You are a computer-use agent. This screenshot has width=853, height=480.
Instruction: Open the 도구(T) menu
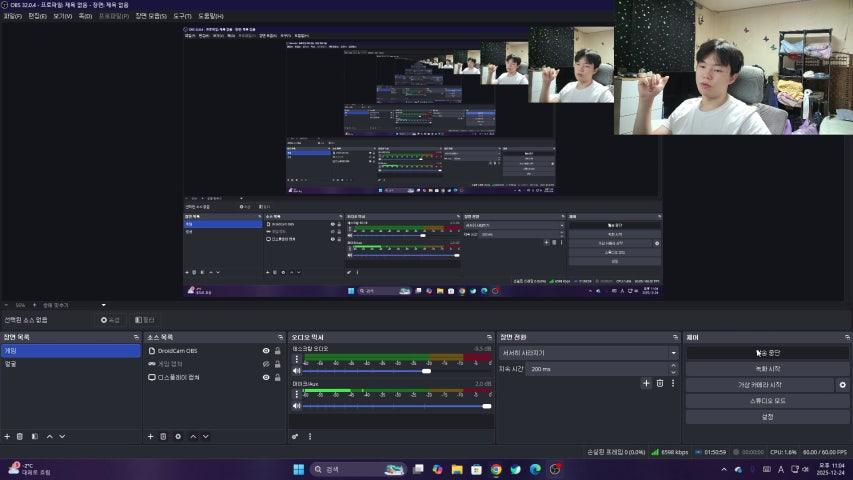[x=183, y=16]
